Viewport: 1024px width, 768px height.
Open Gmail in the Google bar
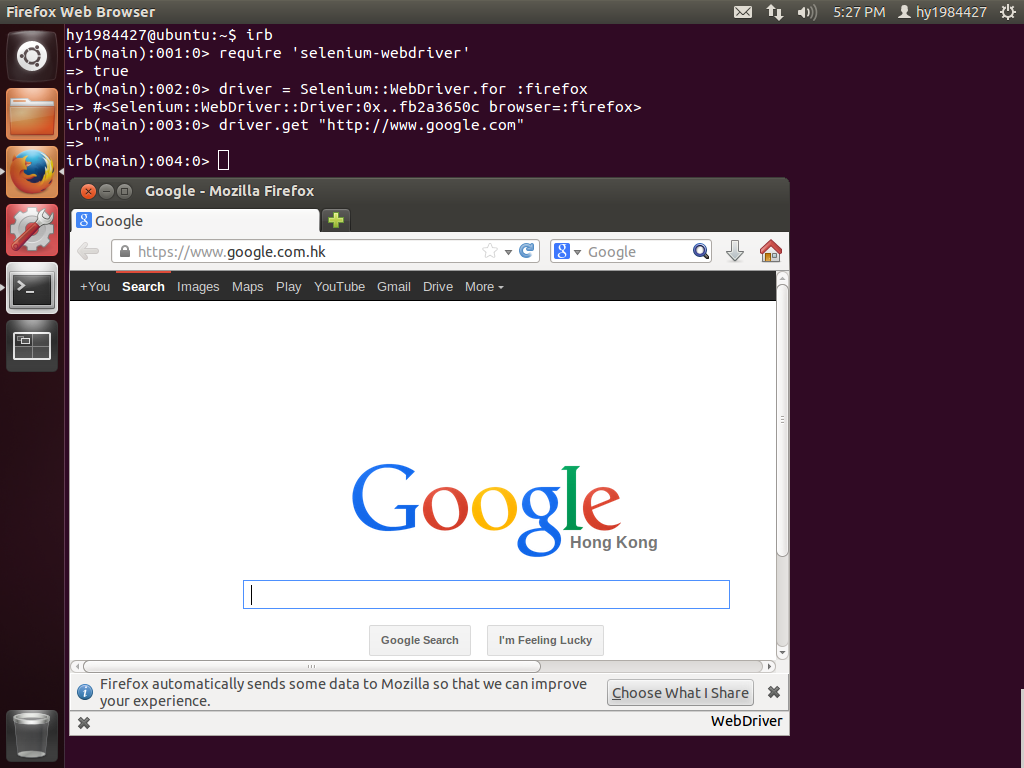click(394, 287)
